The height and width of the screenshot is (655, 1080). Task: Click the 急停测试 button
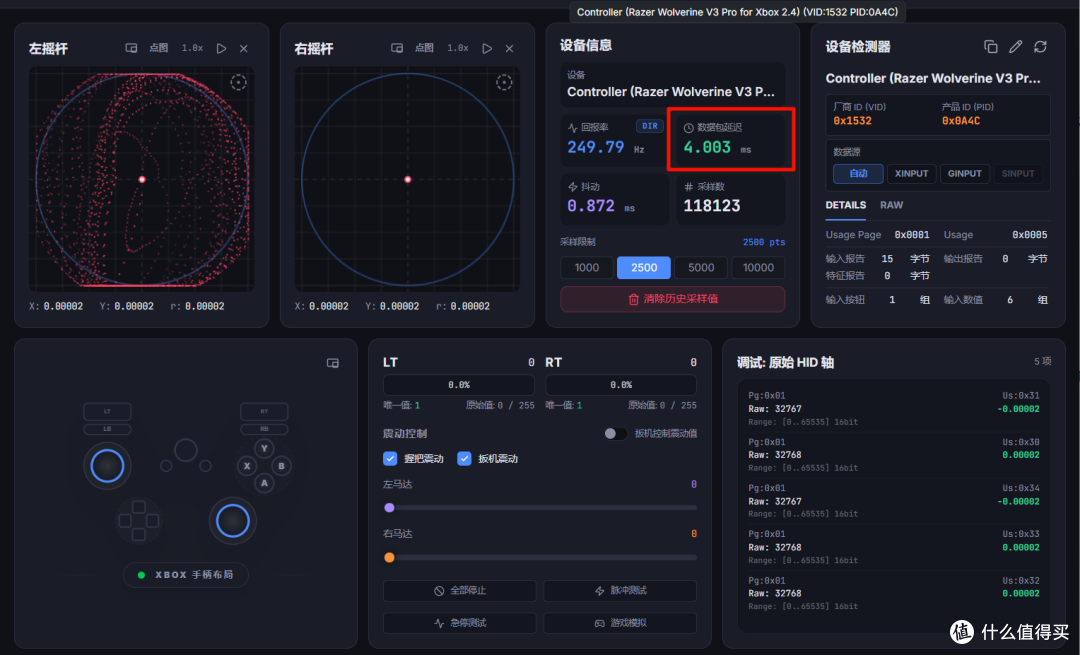[459, 623]
